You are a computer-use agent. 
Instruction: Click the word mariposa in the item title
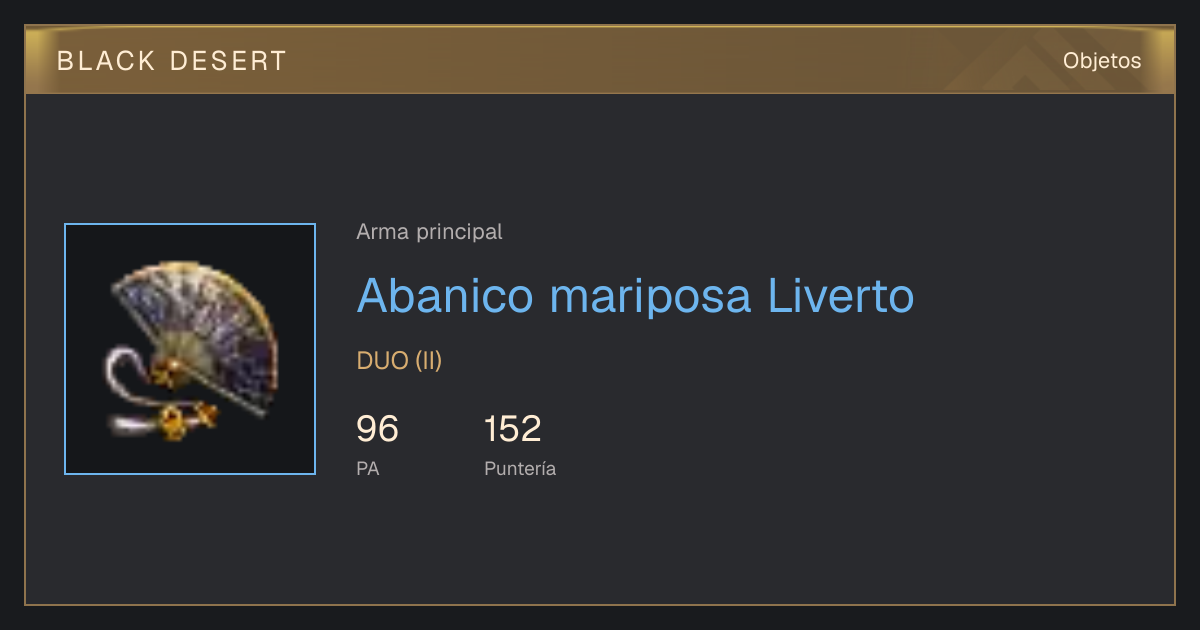650,298
